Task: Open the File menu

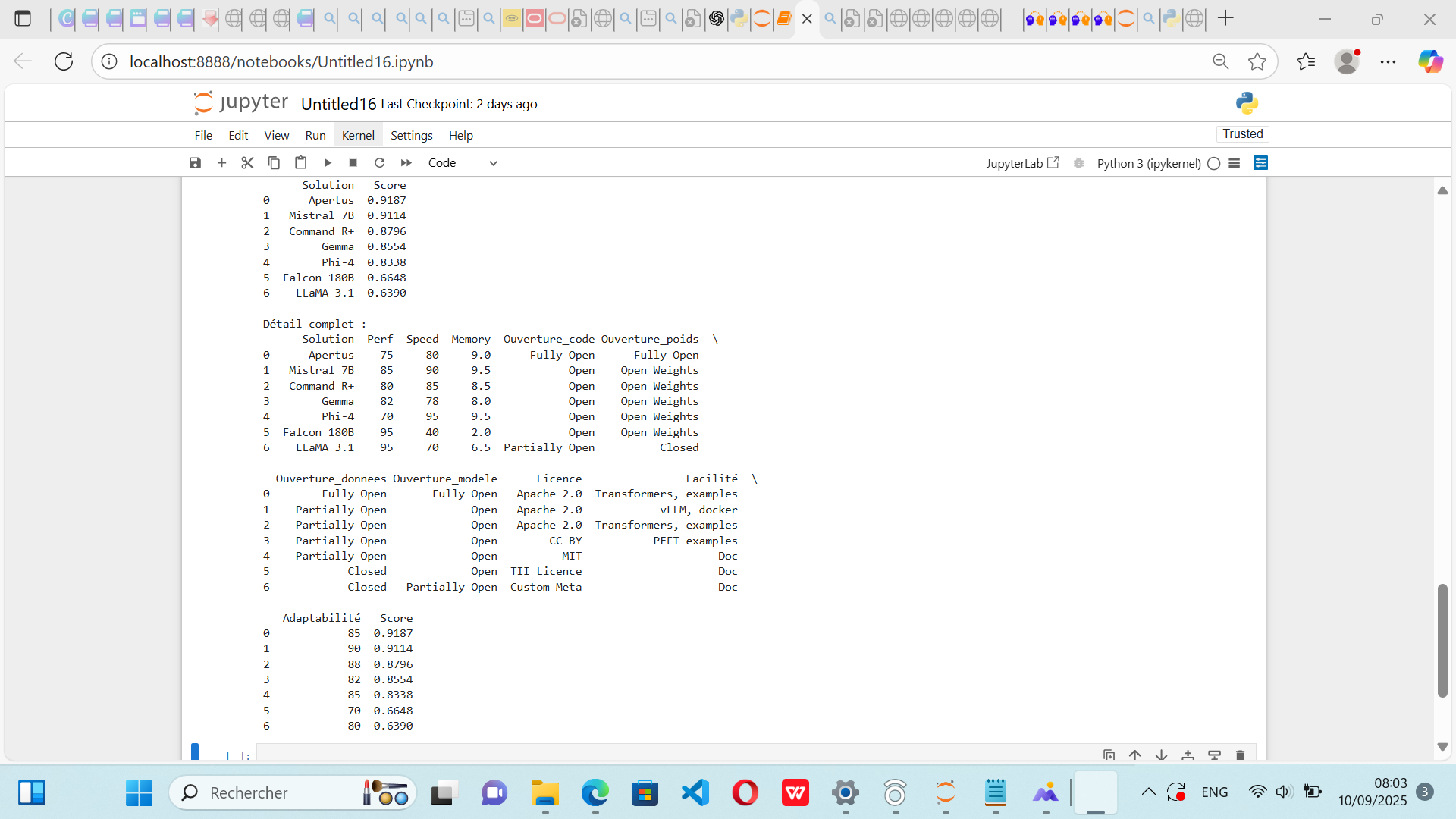Action: pos(203,135)
